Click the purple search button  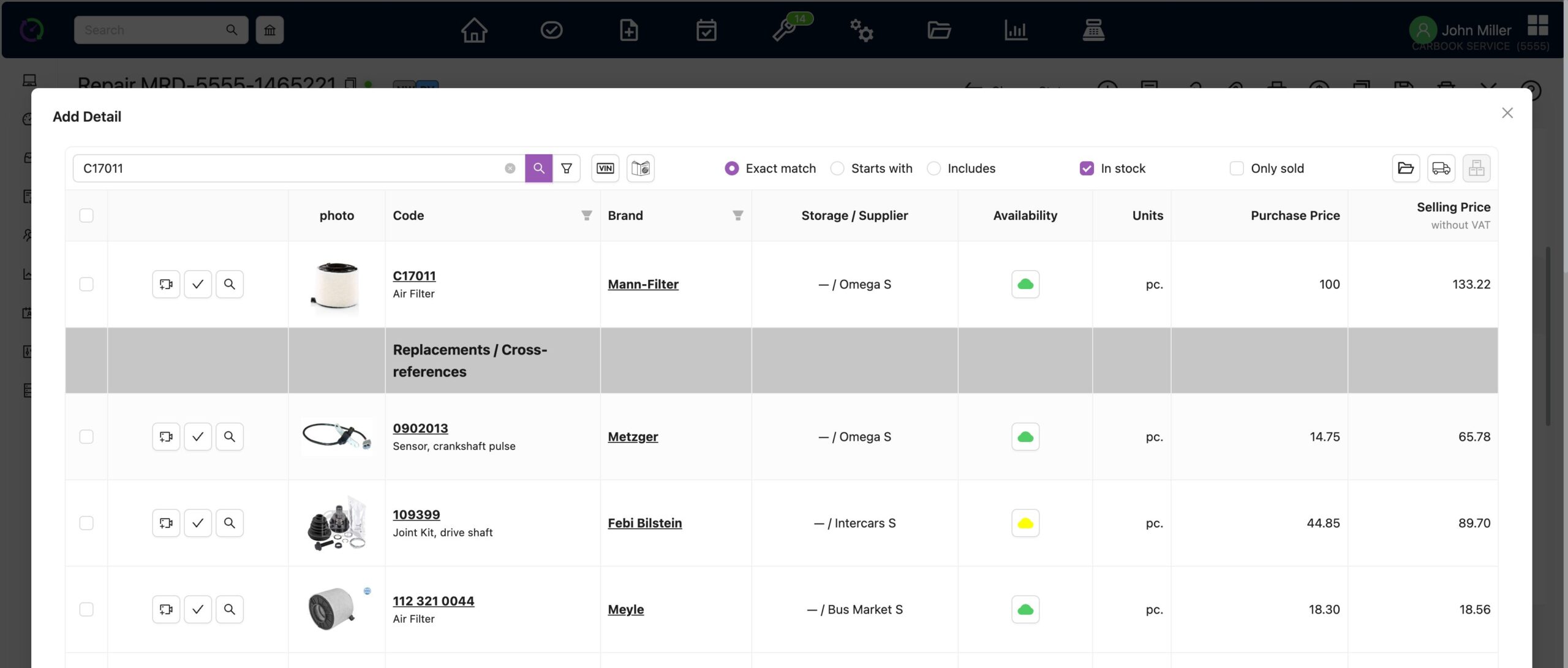pyautogui.click(x=538, y=168)
